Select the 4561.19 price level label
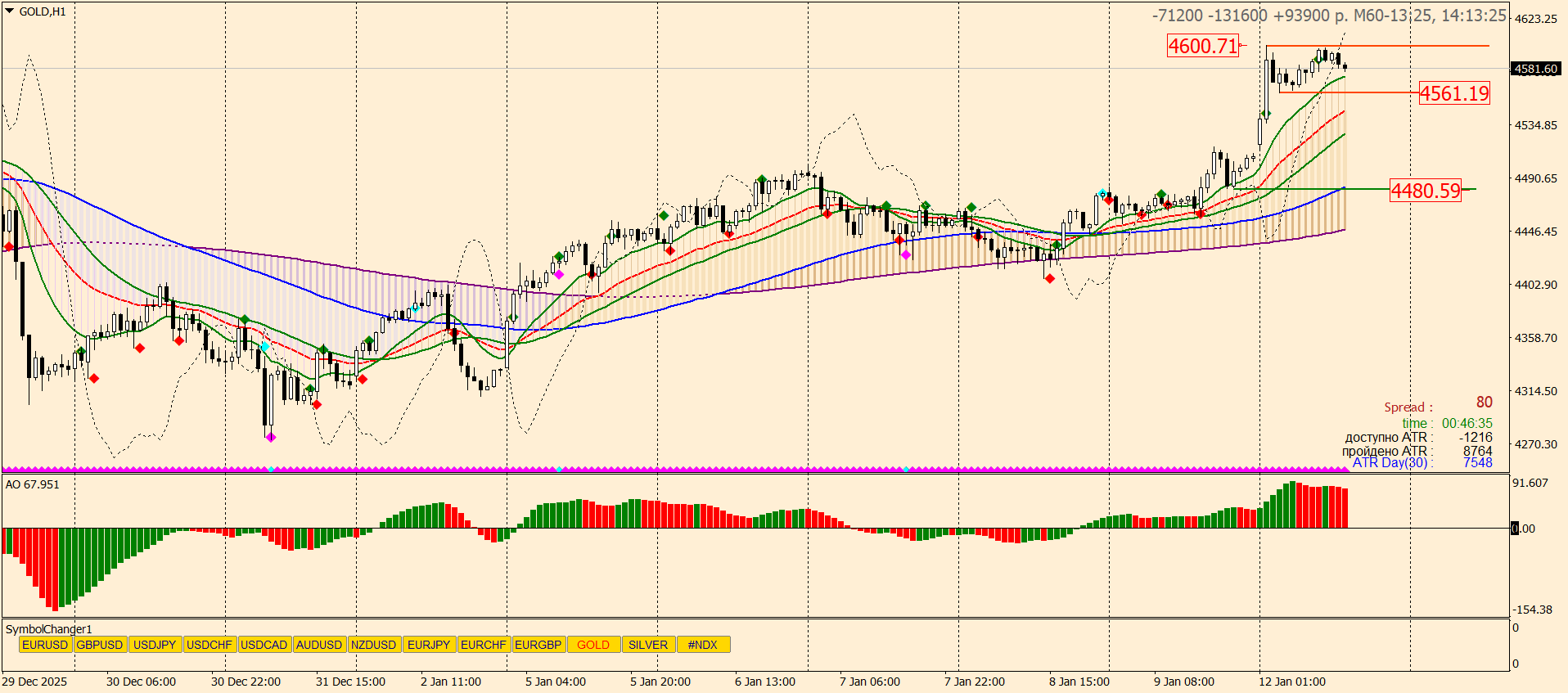This screenshot has width=1568, height=693. click(1454, 93)
